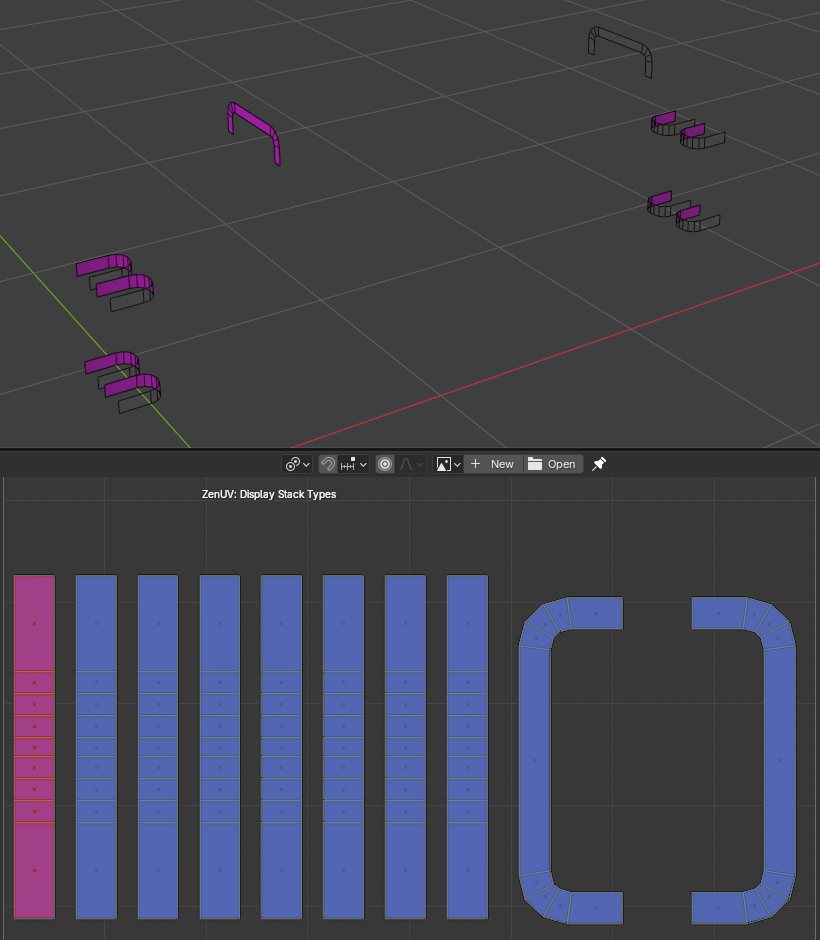Screen dimensions: 820x940
Task: Select the right bracket-shaped UV island
Action: click(x=780, y=760)
